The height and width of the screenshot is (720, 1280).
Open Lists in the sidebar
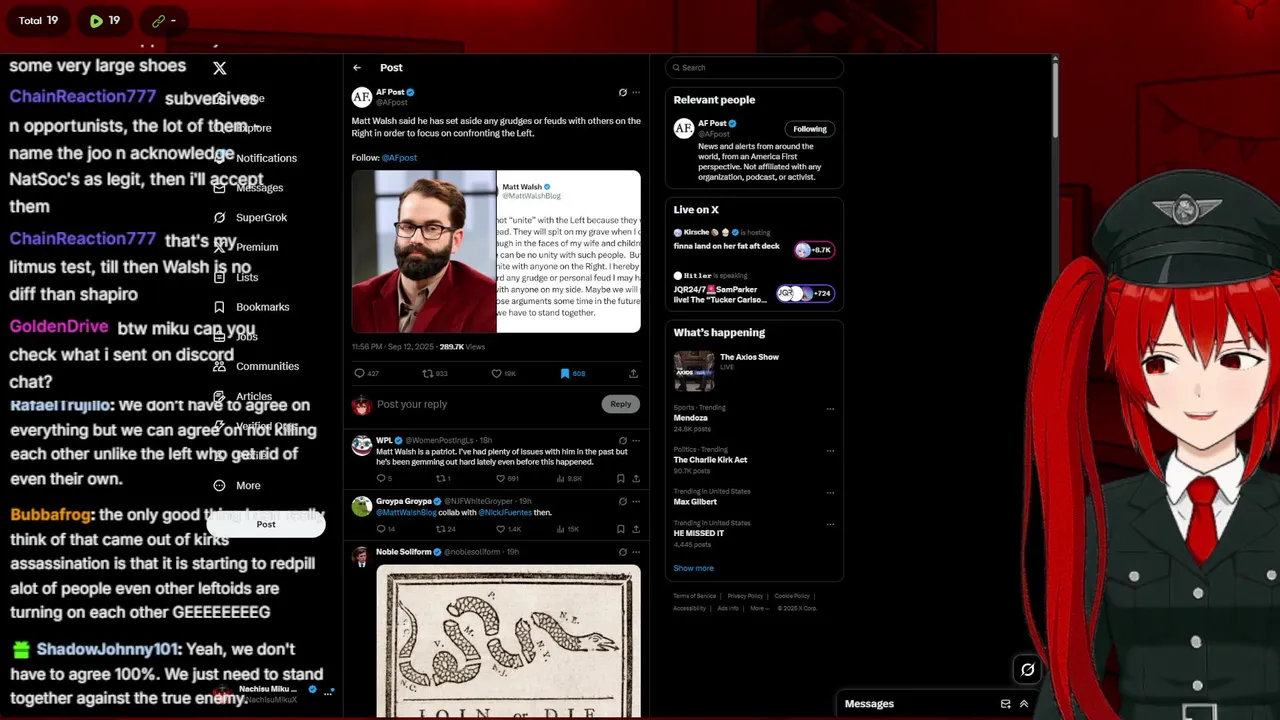pyautogui.click(x=236, y=277)
